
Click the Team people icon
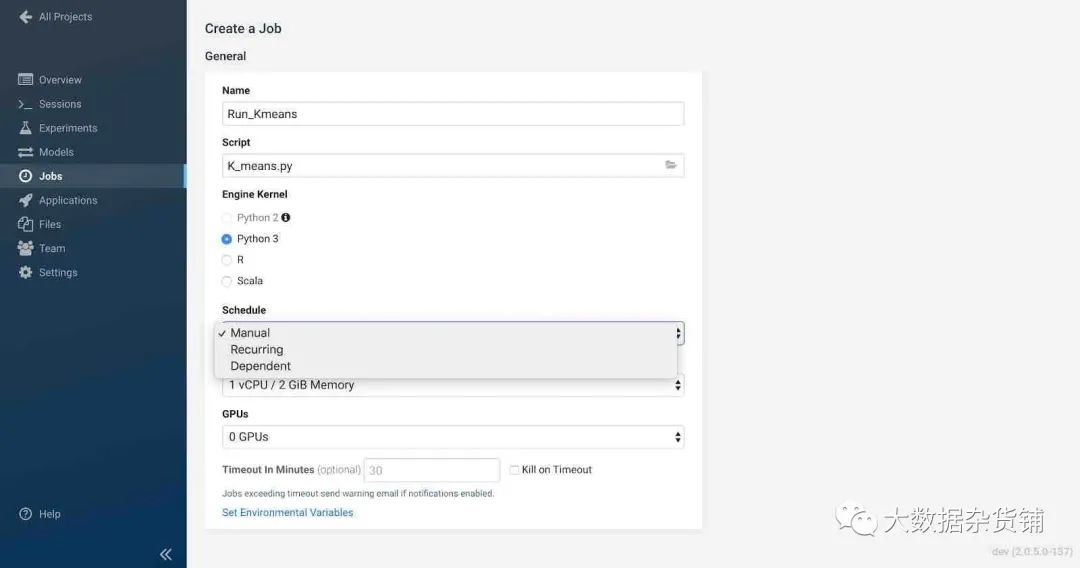click(25, 248)
